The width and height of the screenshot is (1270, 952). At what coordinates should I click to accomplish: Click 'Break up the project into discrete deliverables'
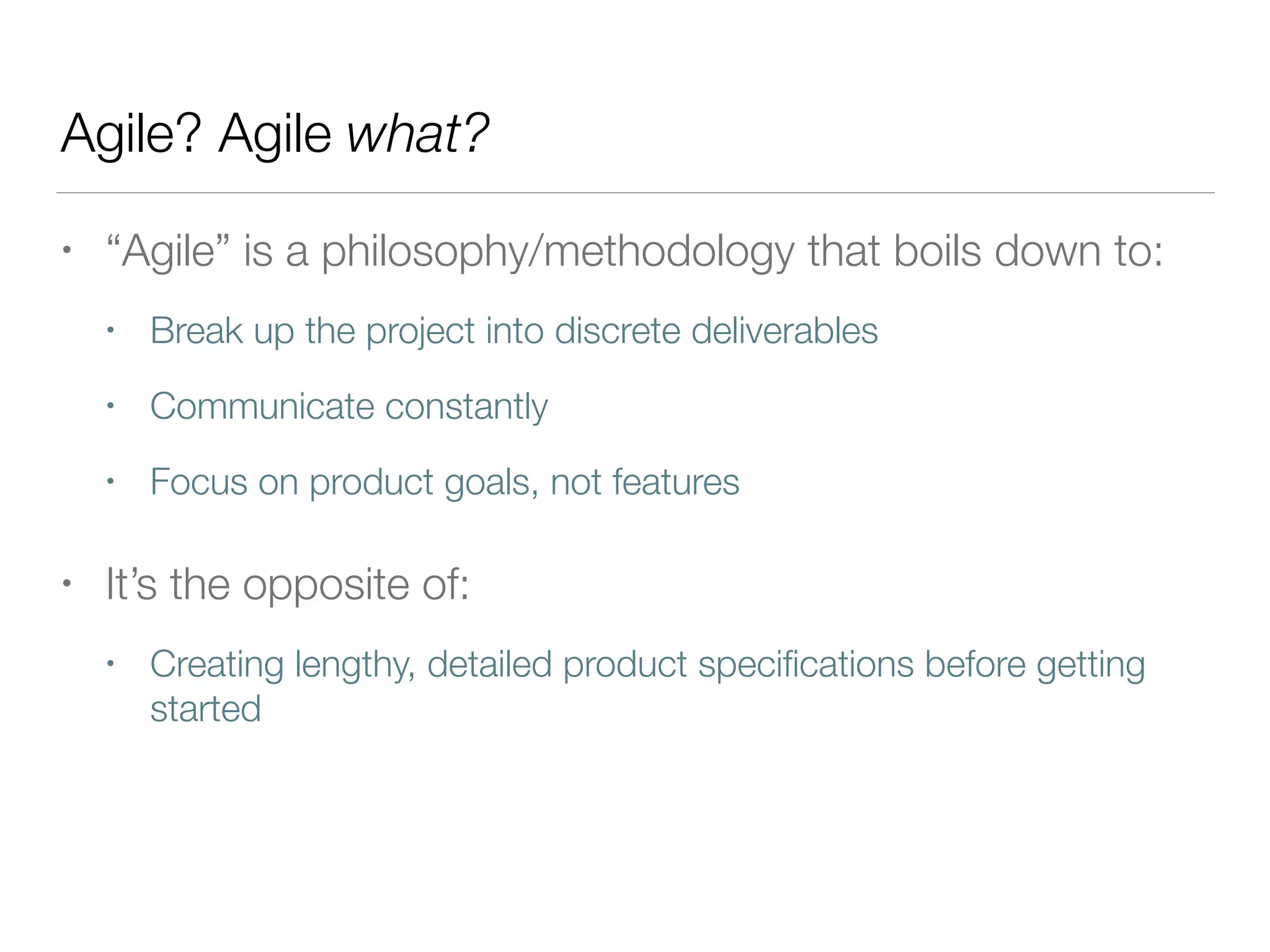coord(513,330)
